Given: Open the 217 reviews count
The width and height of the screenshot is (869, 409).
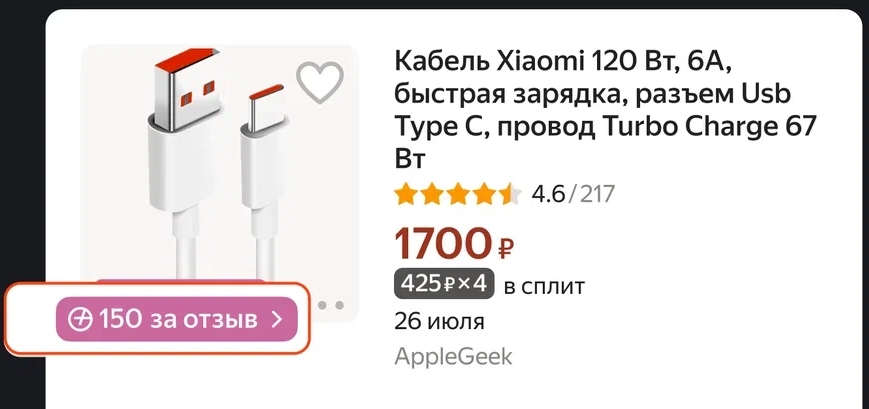Looking at the screenshot, I should (x=597, y=195).
